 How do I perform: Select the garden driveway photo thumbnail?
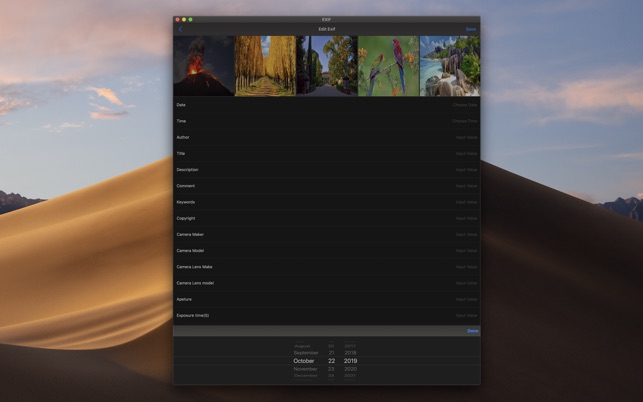pyautogui.click(x=327, y=66)
